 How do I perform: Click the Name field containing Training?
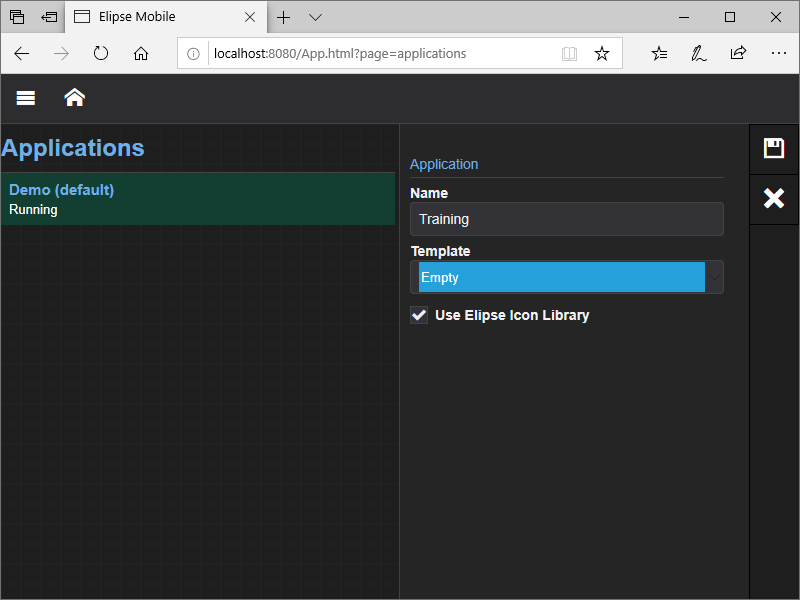point(566,219)
